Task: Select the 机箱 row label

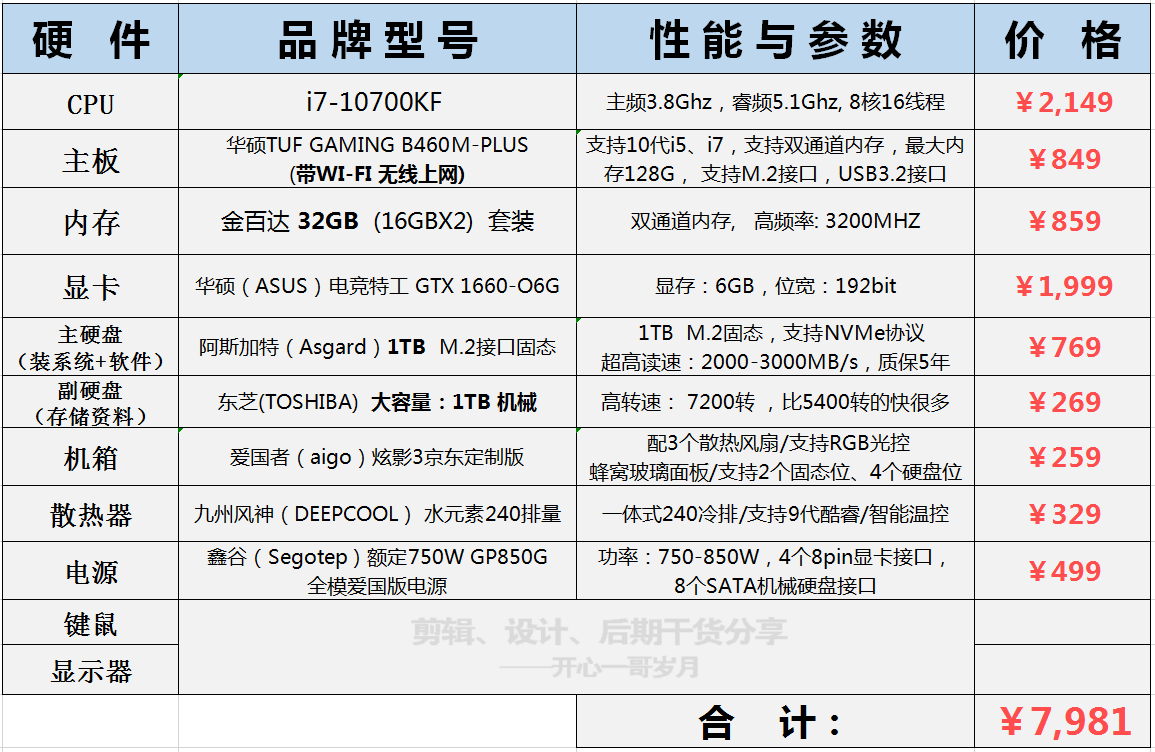Action: tap(90, 457)
